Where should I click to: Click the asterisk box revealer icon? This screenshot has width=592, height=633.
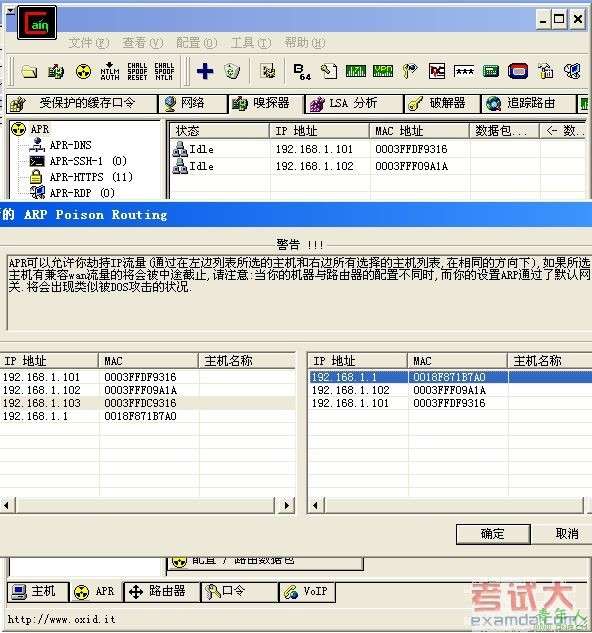(x=464, y=71)
